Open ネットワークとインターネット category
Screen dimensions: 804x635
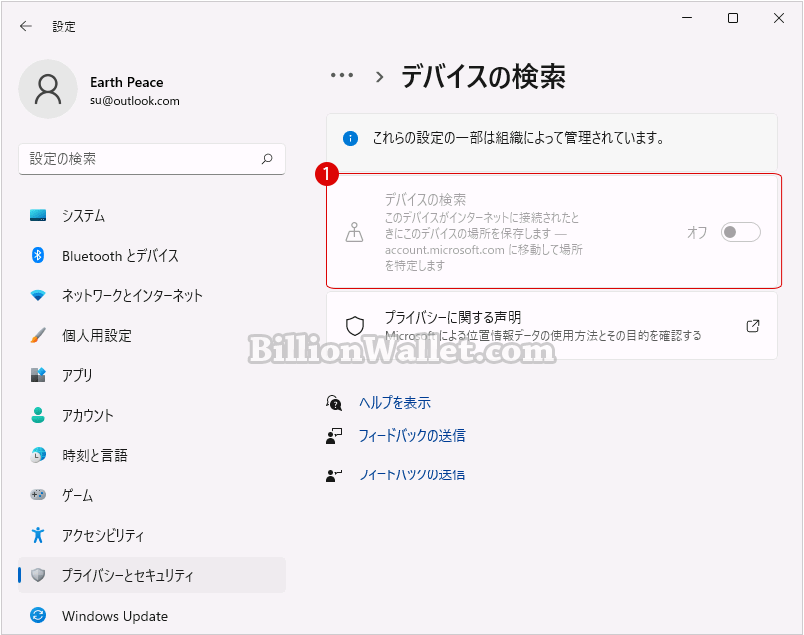[x=152, y=295]
